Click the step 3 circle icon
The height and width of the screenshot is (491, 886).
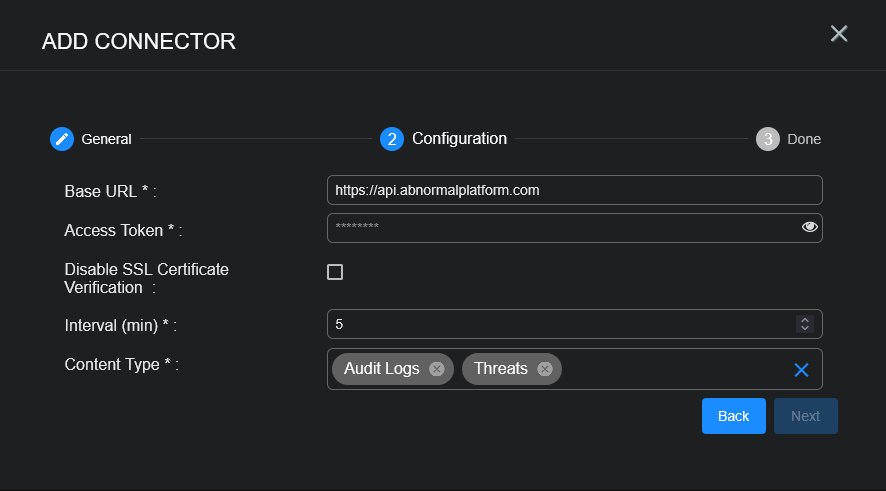tap(768, 139)
